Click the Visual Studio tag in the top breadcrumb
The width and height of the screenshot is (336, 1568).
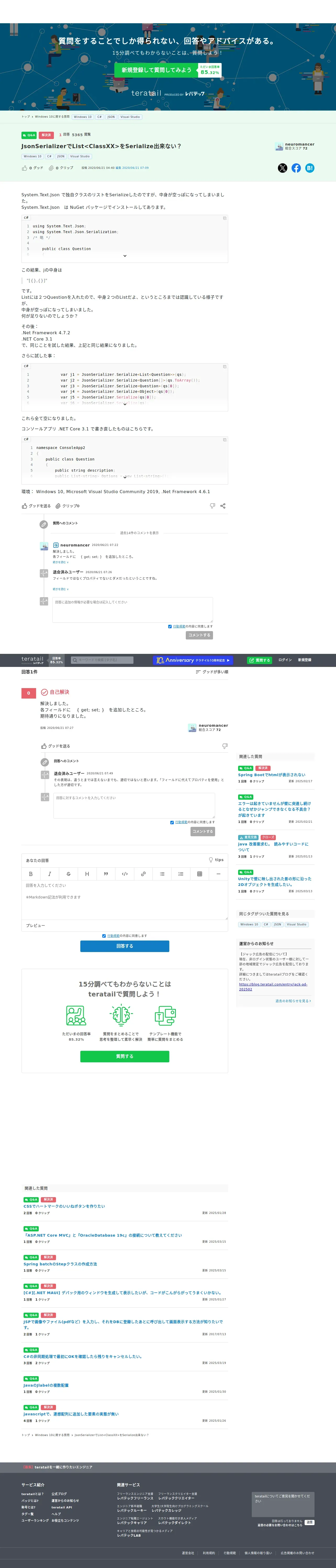point(130,117)
